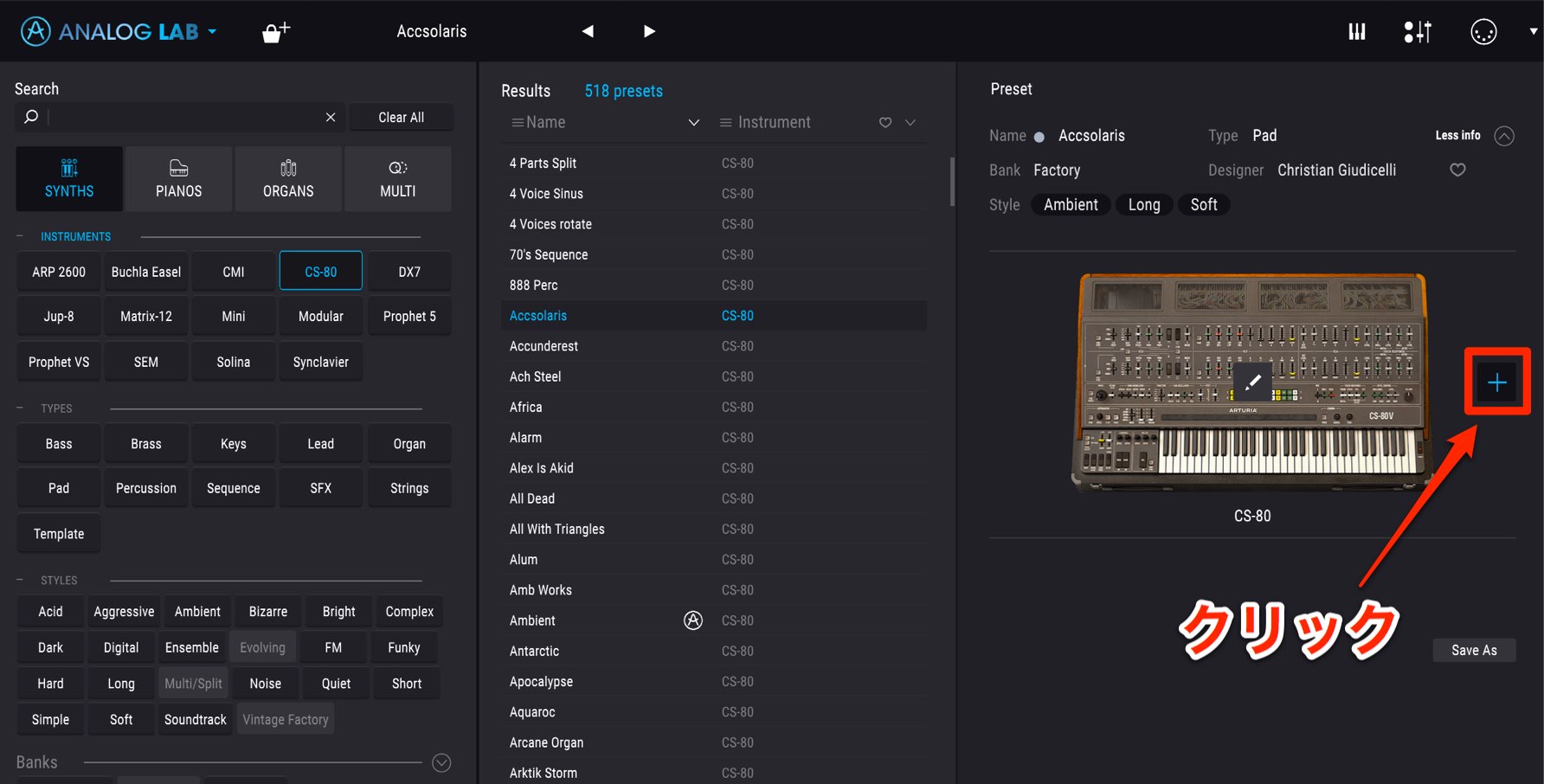The height and width of the screenshot is (784, 1544).
Task: Collapse the STYLES section
Action: tap(20, 580)
